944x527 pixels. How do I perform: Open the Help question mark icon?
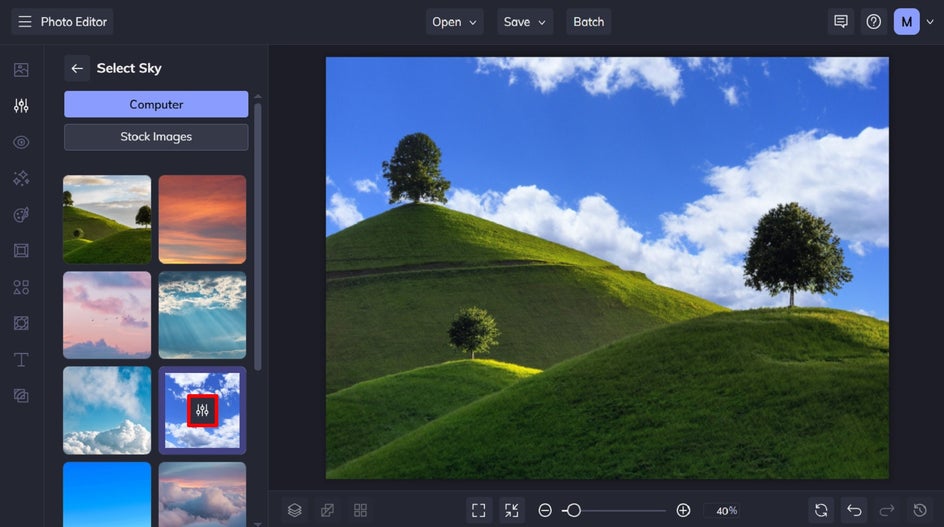(874, 22)
